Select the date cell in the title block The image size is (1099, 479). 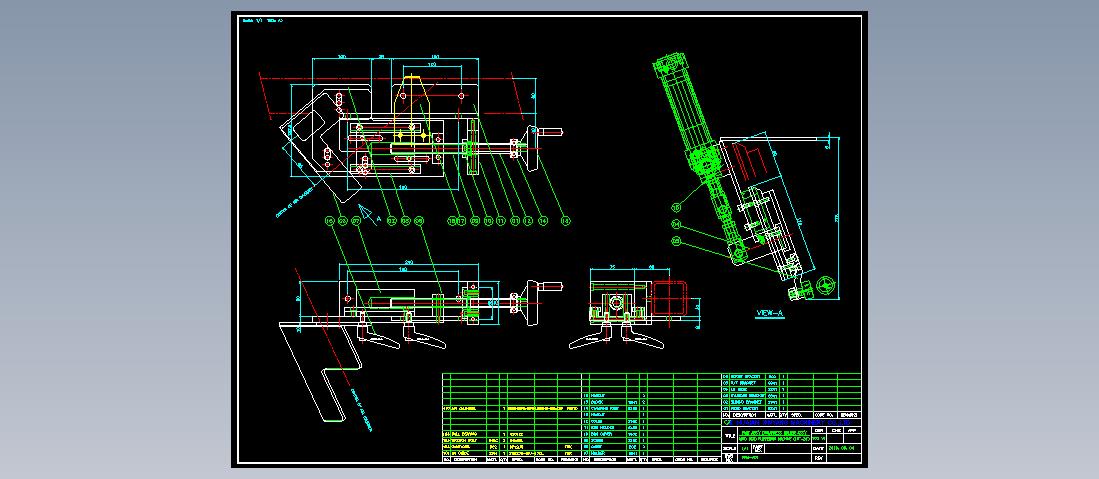tap(838, 448)
